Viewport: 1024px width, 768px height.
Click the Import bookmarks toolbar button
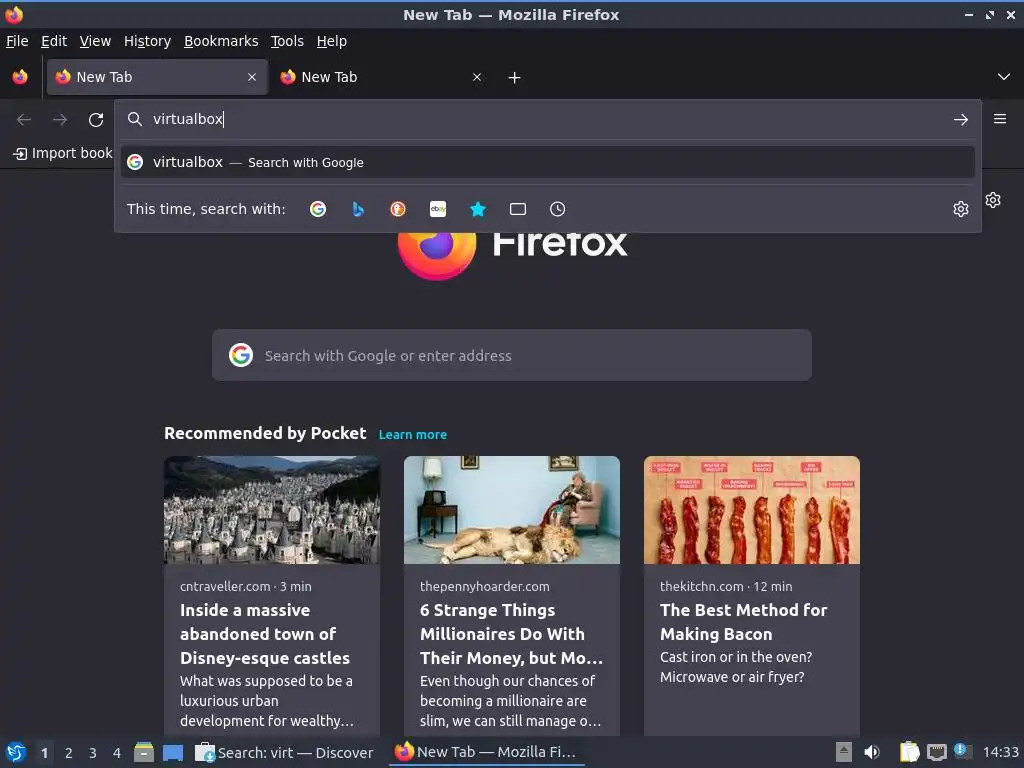coord(63,153)
